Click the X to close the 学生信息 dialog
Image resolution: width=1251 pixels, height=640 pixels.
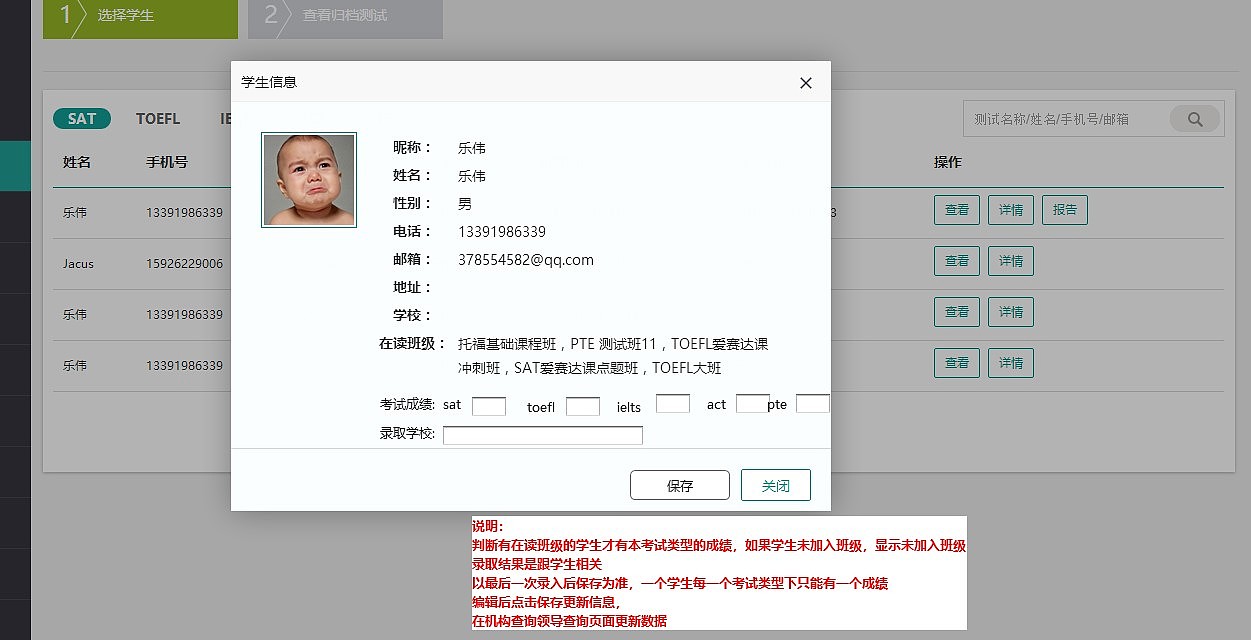805,84
